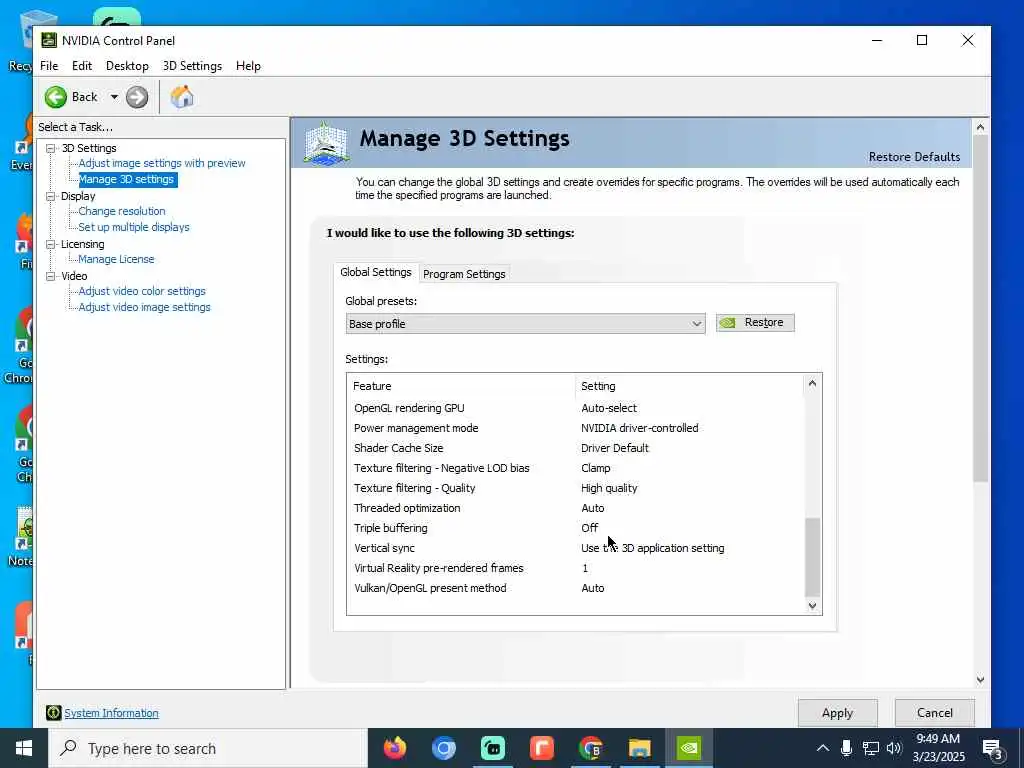
Task: Click the Cancel button
Action: click(x=935, y=713)
